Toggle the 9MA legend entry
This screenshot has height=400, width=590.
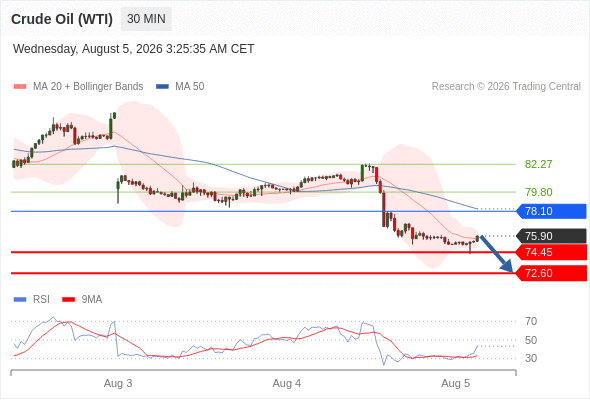tap(82, 300)
